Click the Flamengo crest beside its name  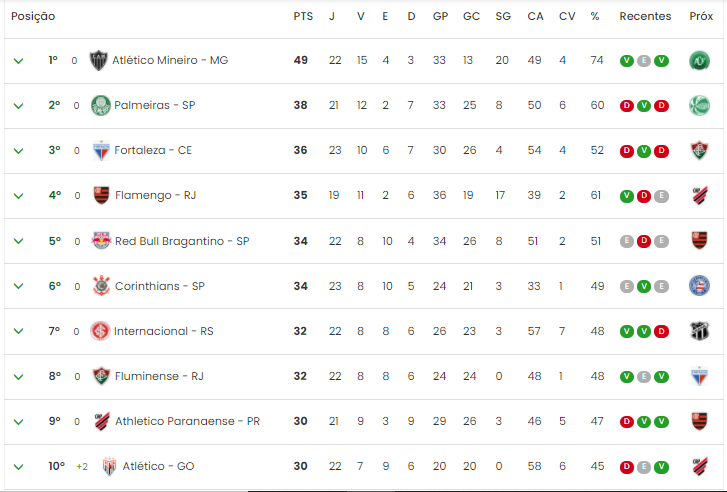point(101,195)
